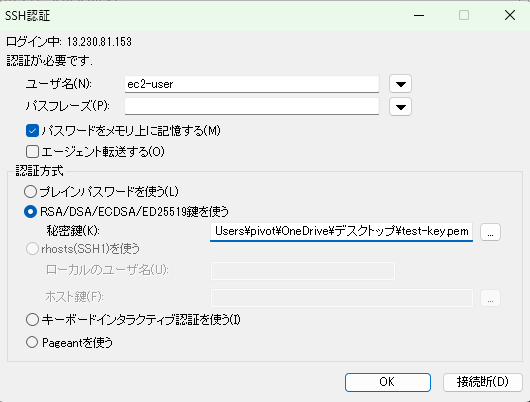Click the maximize window icon
The image size is (530, 402).
tap(464, 15)
